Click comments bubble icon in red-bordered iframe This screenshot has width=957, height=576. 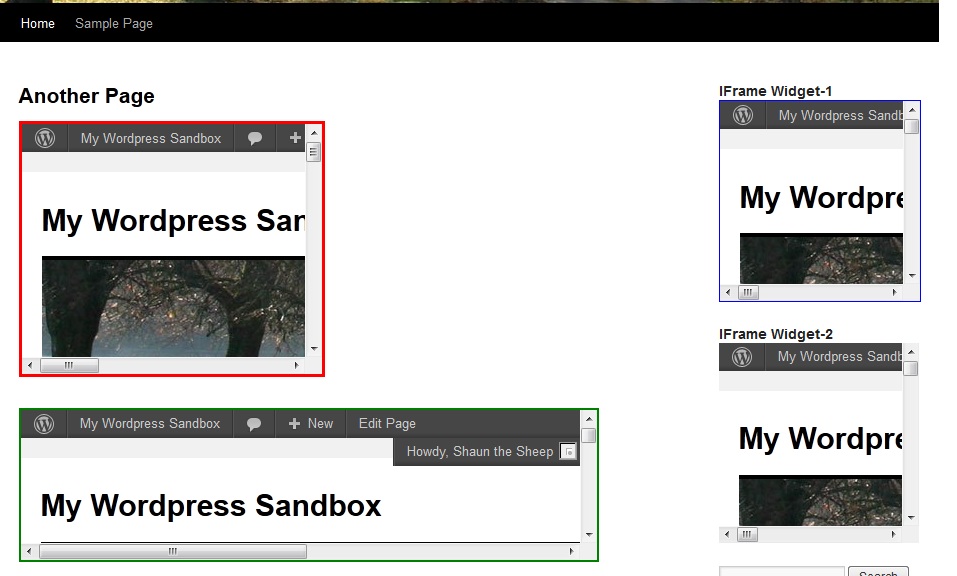point(255,139)
